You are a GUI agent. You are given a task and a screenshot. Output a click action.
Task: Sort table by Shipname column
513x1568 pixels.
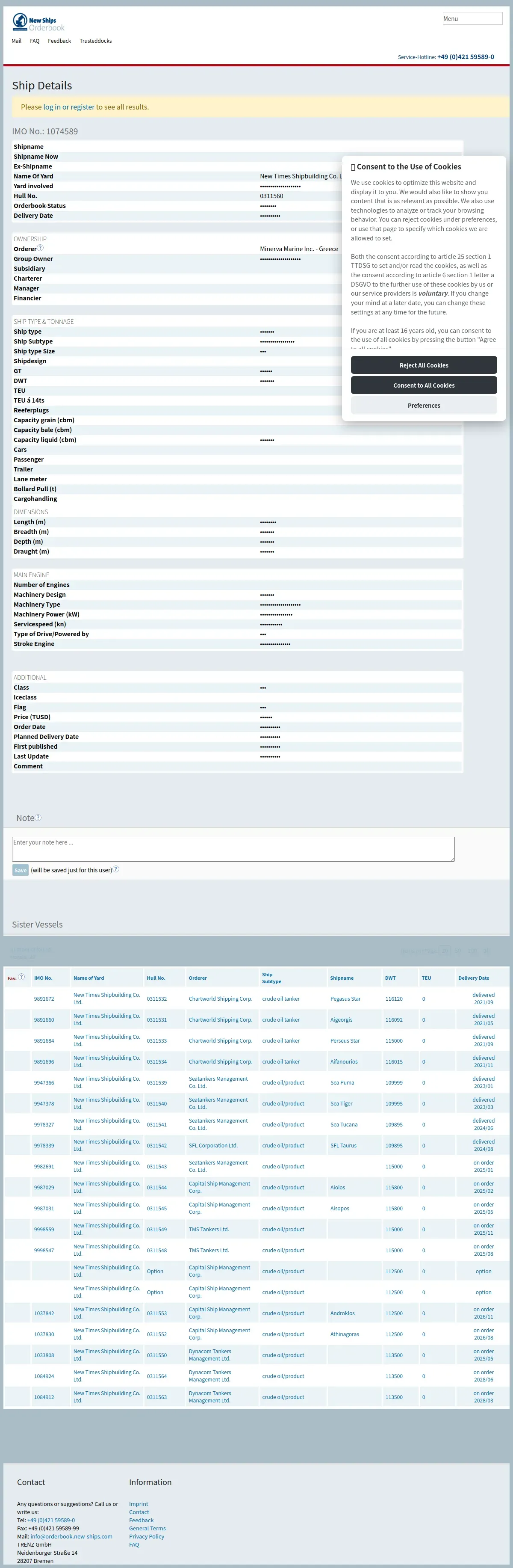342,978
